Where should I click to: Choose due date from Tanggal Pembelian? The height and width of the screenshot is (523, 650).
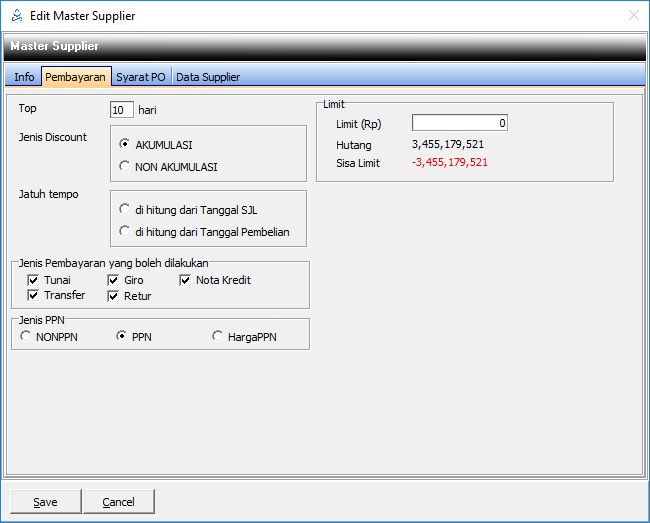coord(125,232)
